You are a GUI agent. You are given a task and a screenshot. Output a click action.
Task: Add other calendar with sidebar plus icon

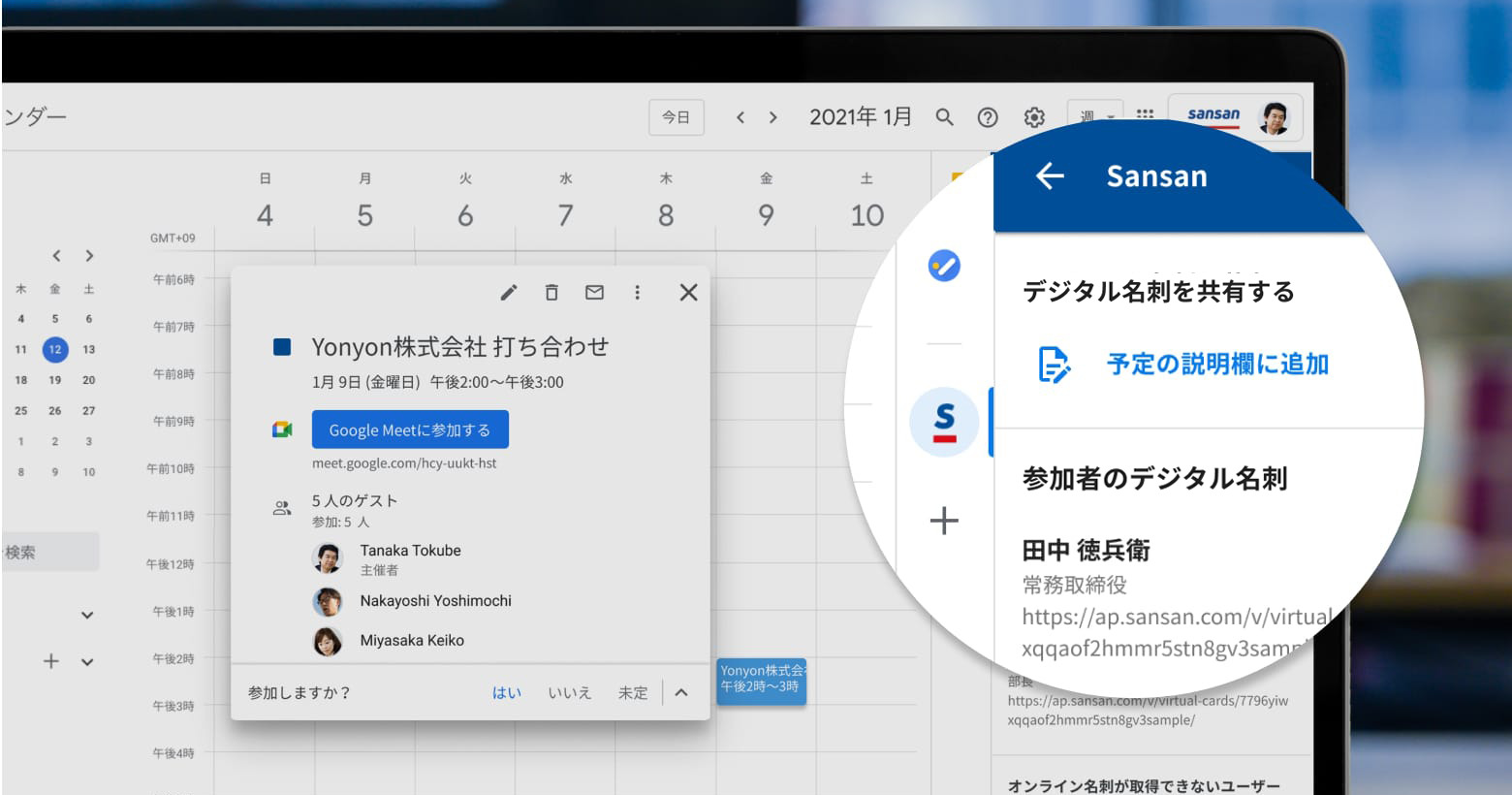51,661
